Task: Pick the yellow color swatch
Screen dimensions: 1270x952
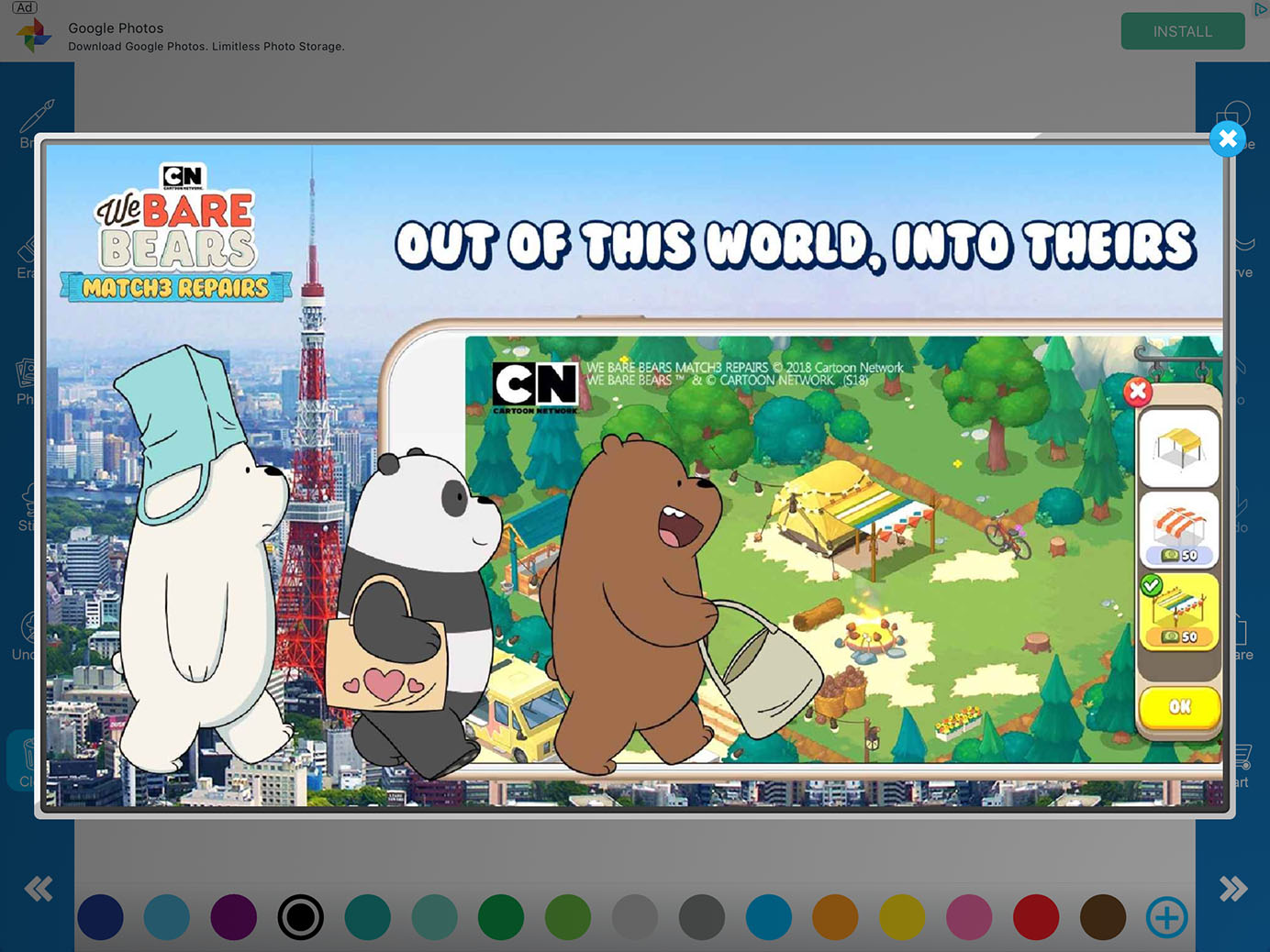Action: coord(902,916)
